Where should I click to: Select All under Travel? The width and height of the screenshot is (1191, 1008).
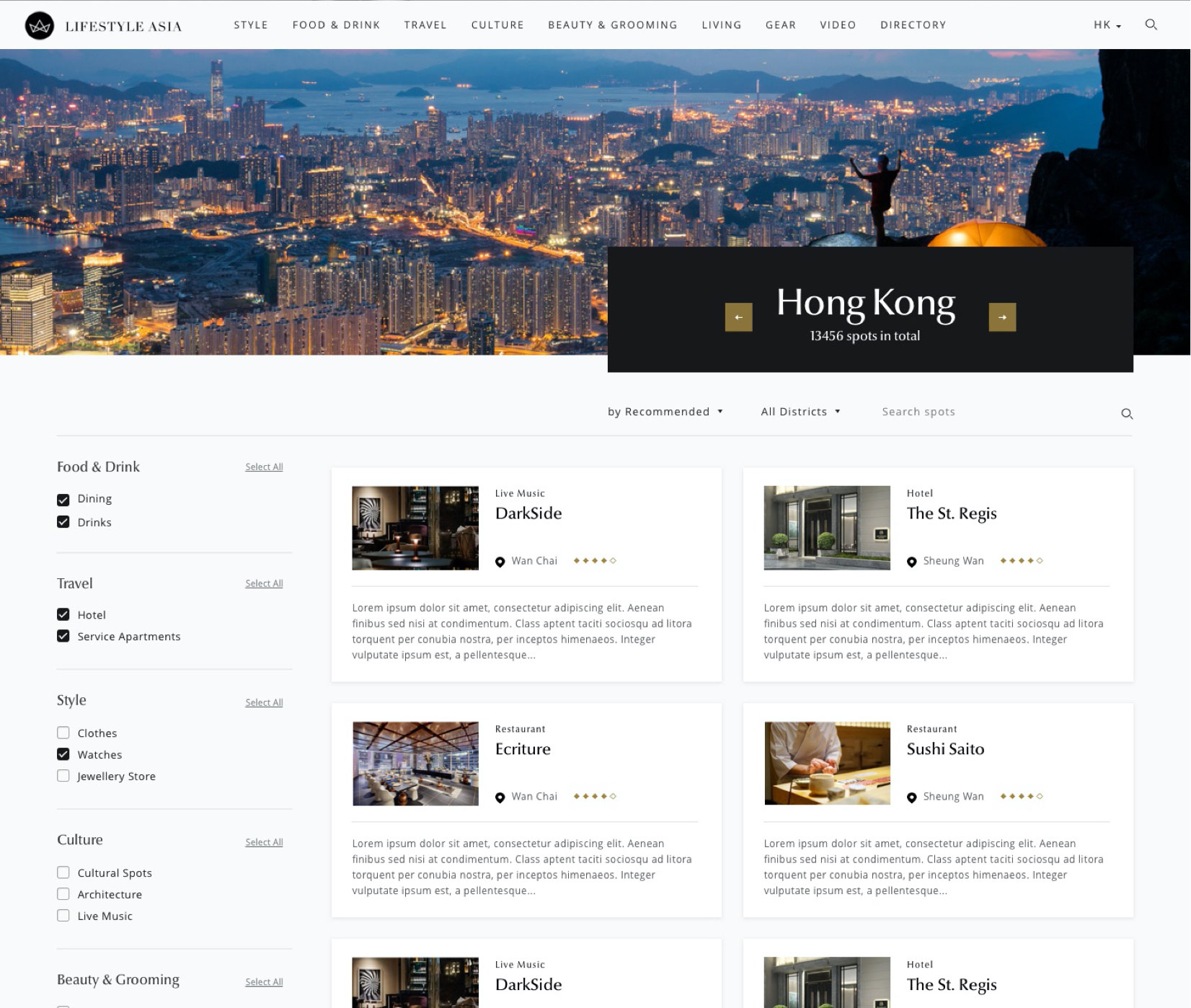click(264, 584)
